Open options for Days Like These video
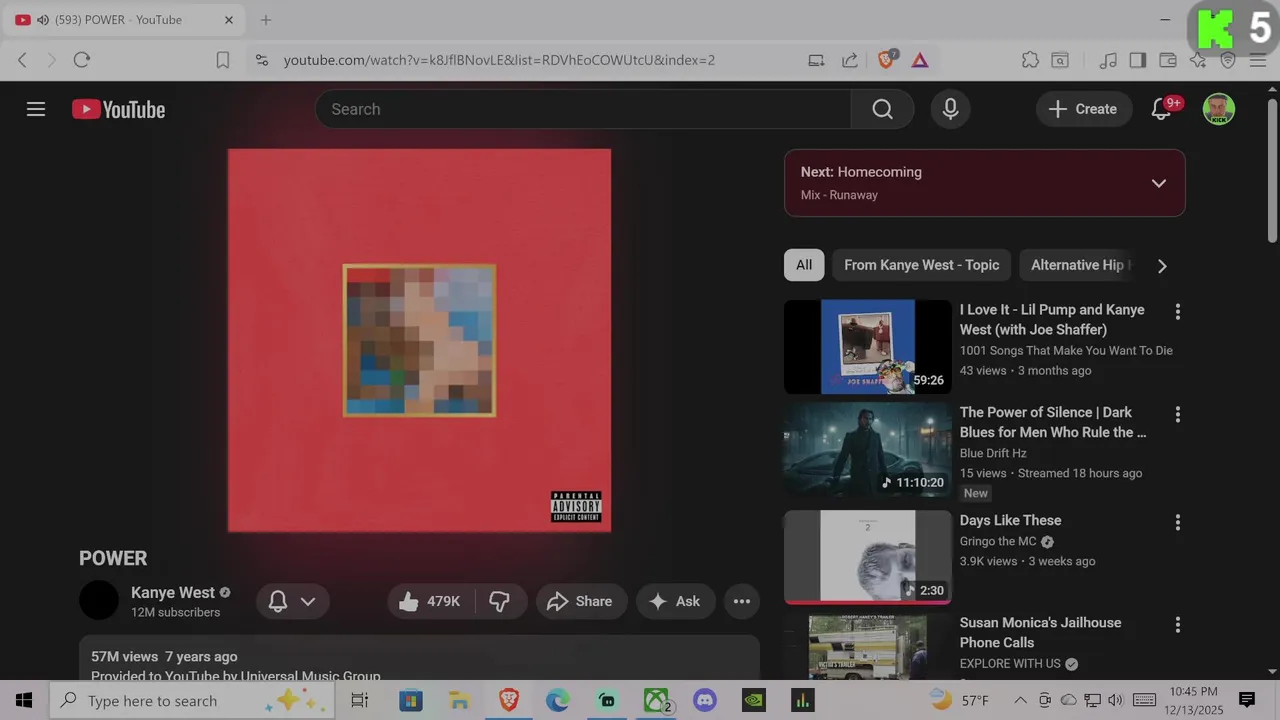The height and width of the screenshot is (720, 1280). (x=1177, y=522)
